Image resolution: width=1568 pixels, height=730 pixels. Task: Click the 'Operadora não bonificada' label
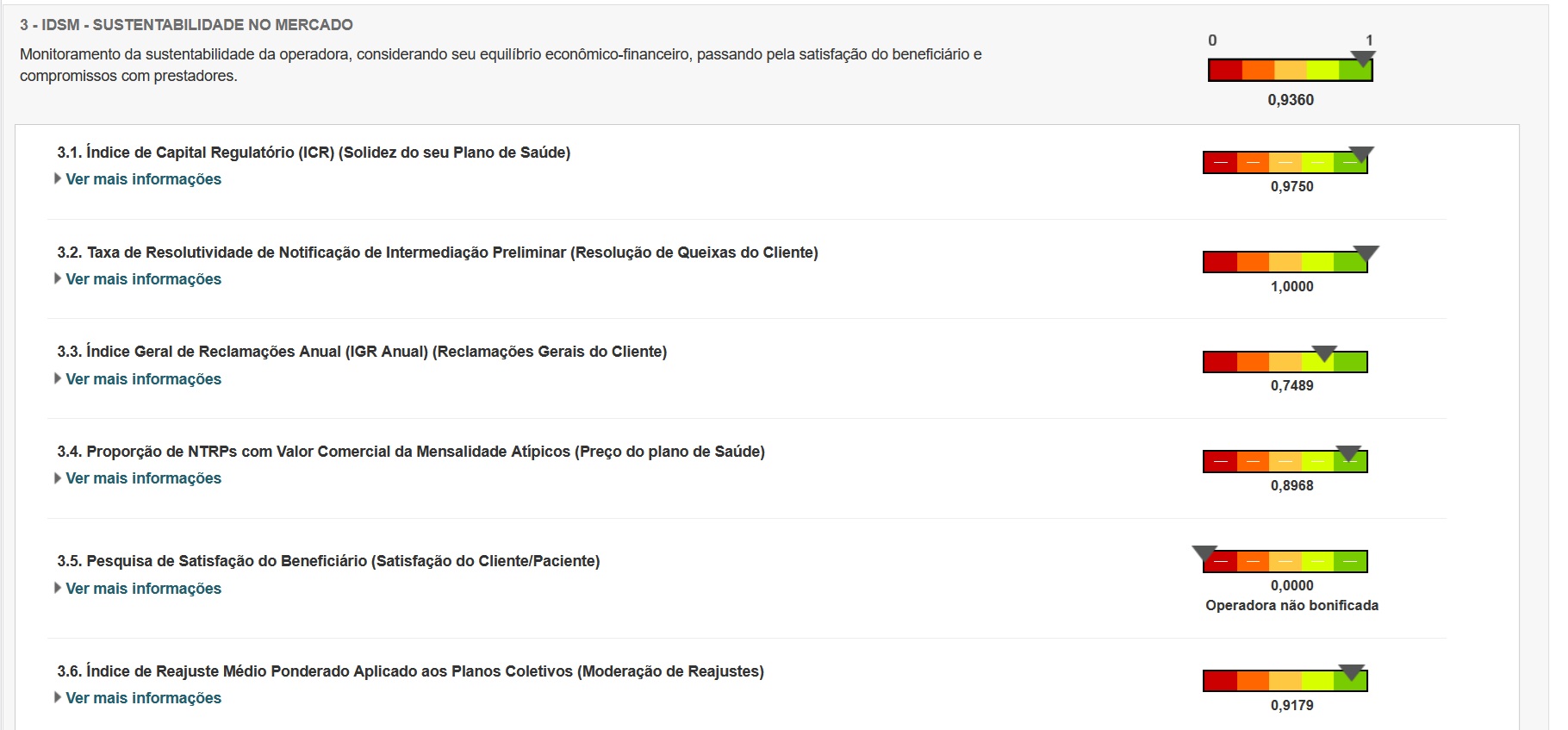[x=1291, y=606]
